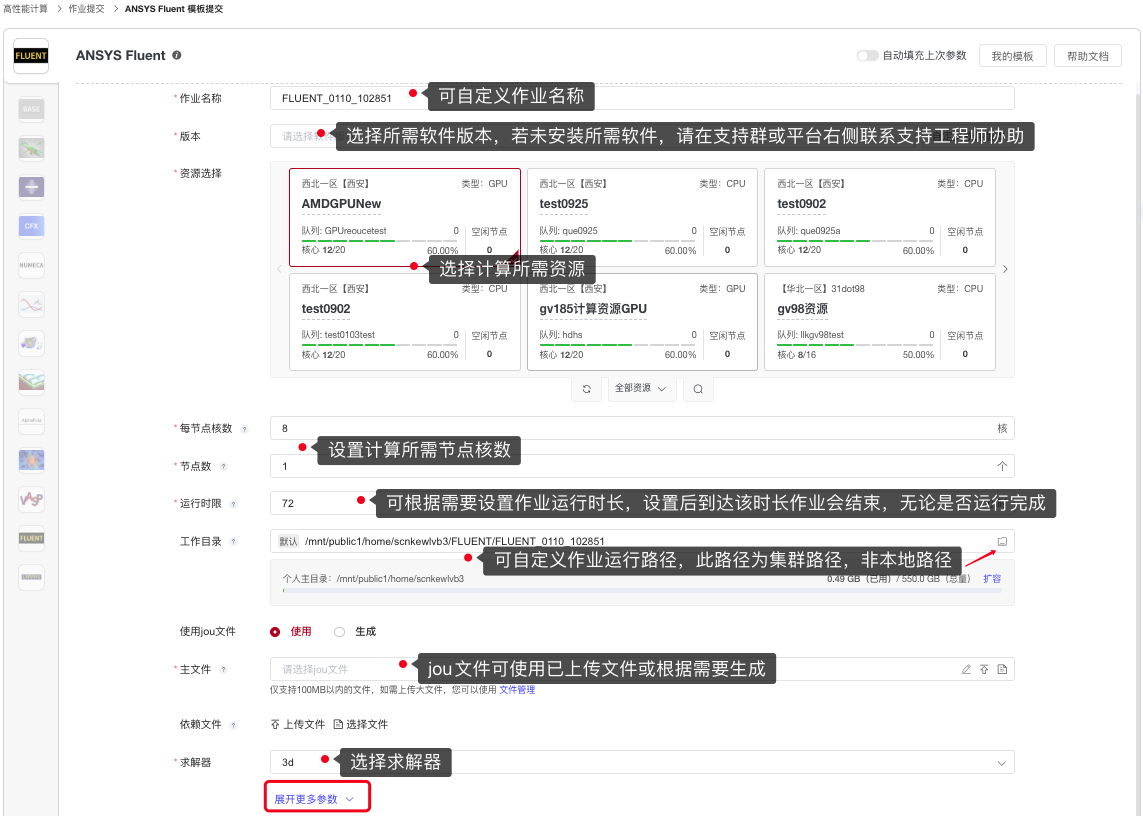This screenshot has width=1143, height=816.
Task: Toggle 自动填充上次参数 switch
Action: tap(867, 56)
